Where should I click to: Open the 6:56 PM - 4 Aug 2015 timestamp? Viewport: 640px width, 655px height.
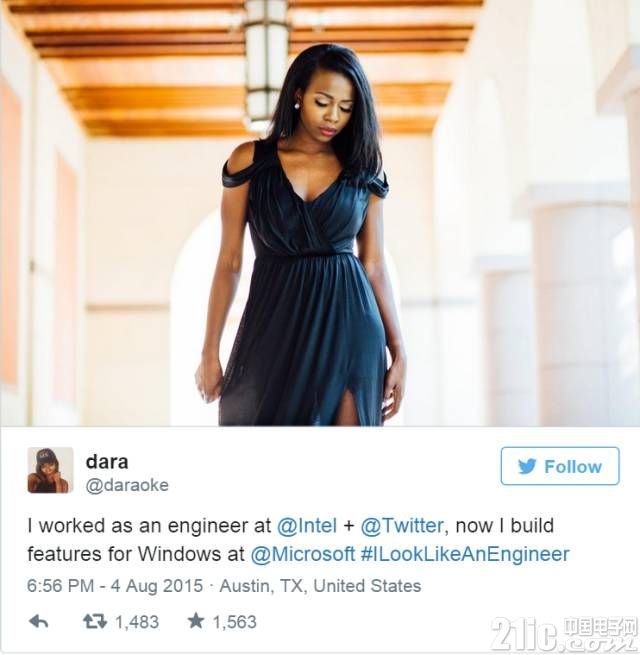click(115, 586)
